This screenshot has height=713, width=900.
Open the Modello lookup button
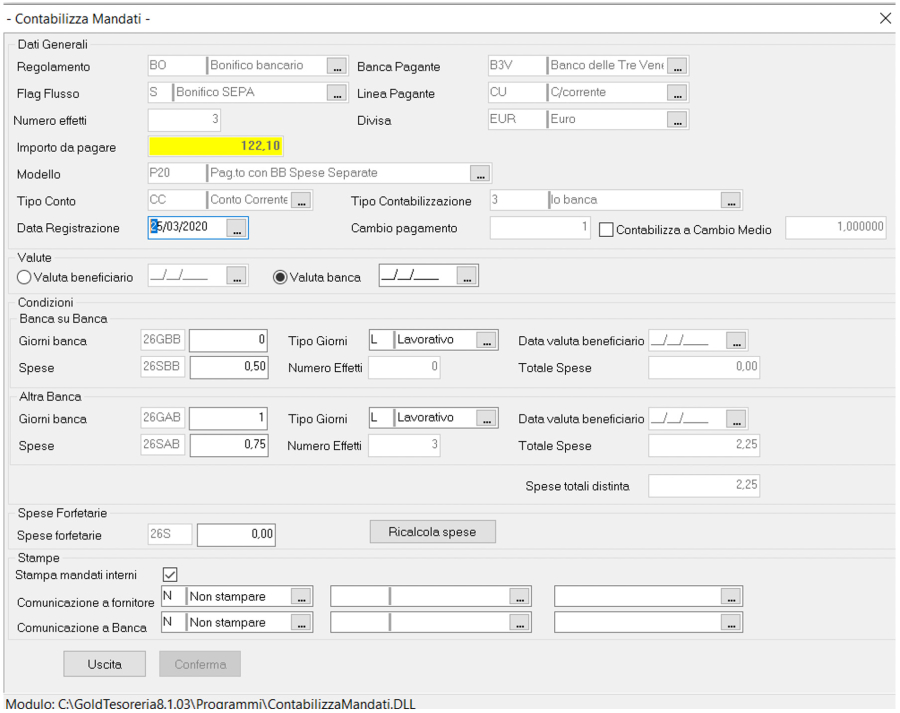tap(479, 173)
